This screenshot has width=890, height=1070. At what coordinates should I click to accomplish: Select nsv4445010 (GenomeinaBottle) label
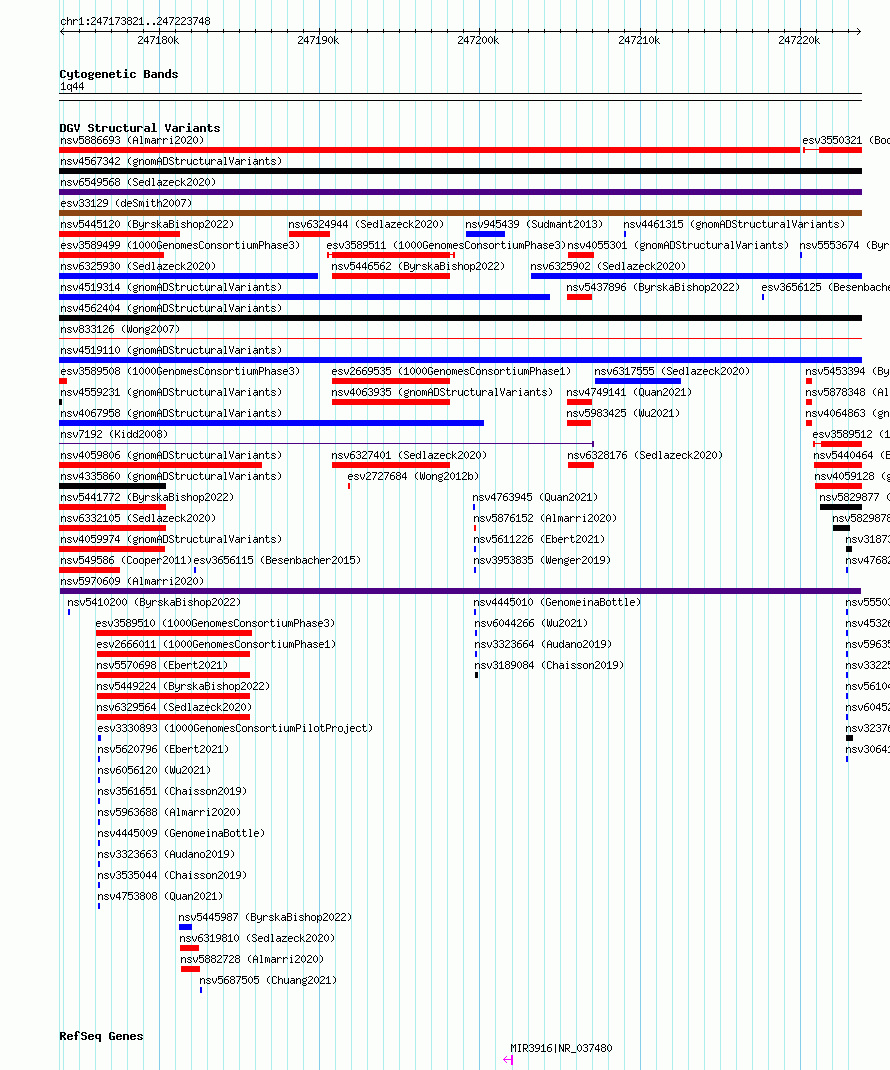pos(557,603)
